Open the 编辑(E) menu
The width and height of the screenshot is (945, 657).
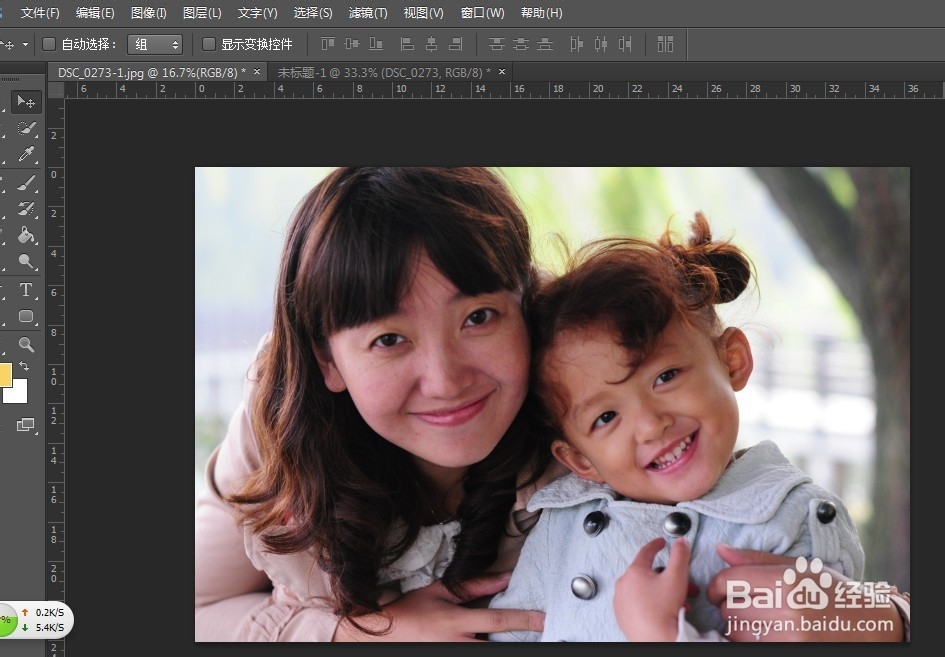95,13
